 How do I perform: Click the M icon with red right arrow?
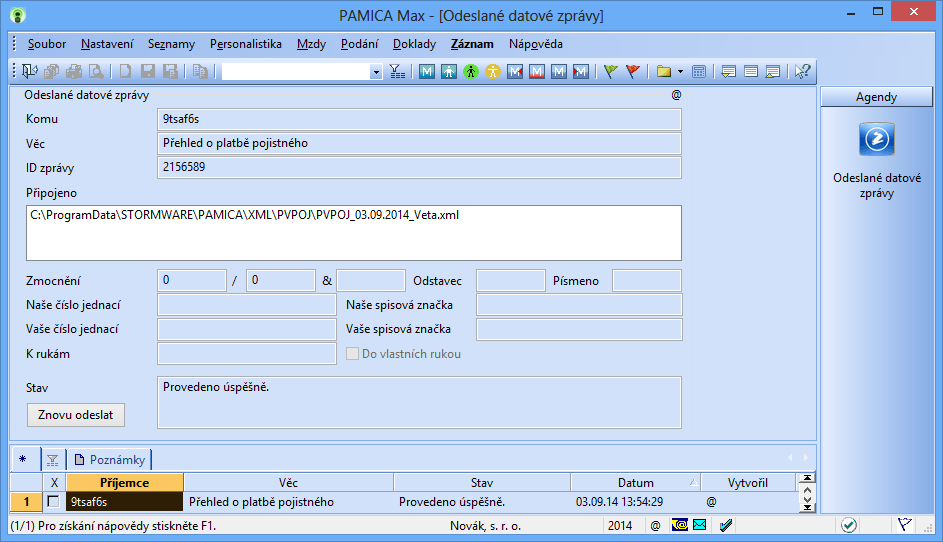[581, 72]
